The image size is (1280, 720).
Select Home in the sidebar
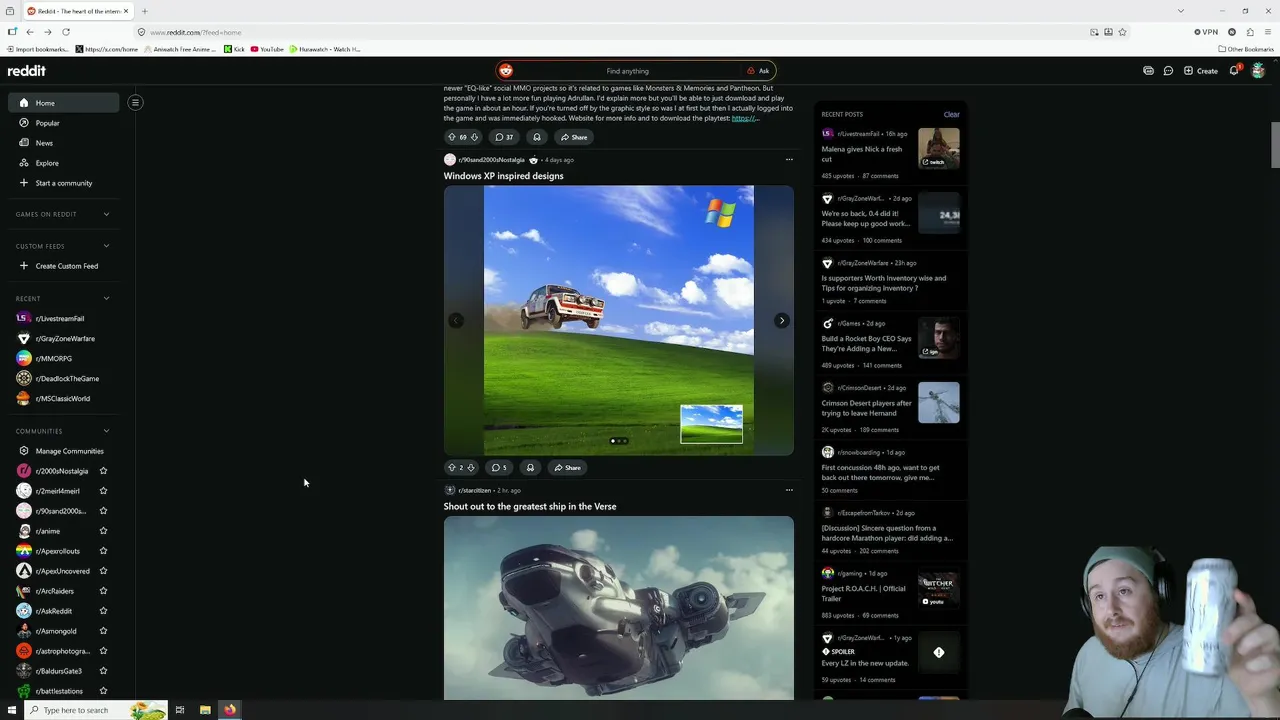[63, 103]
